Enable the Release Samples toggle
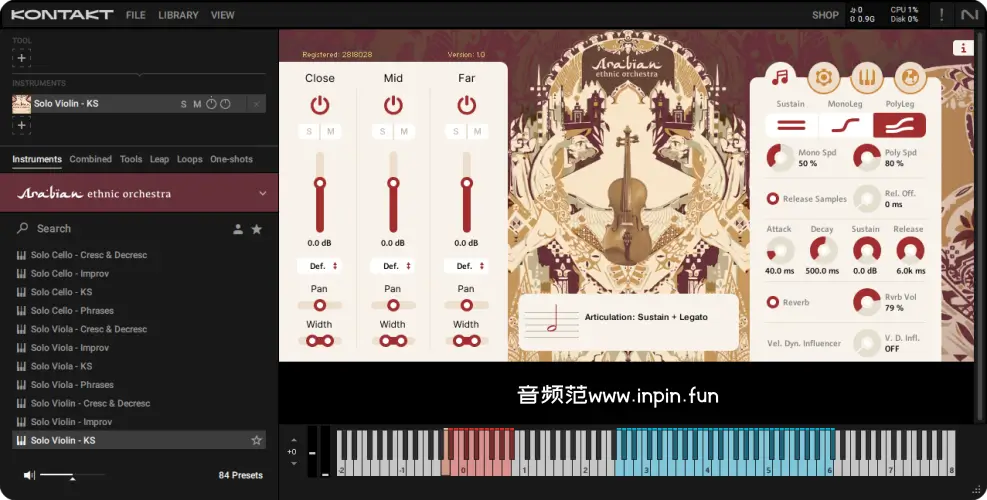This screenshot has height=500, width=987. click(x=772, y=199)
